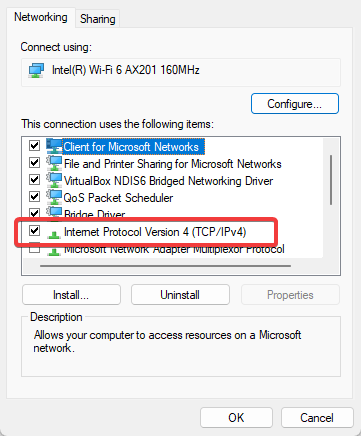Uncheck Client for Microsoft Networks checkbox
This screenshot has height=436, width=361.
pos(35,146)
